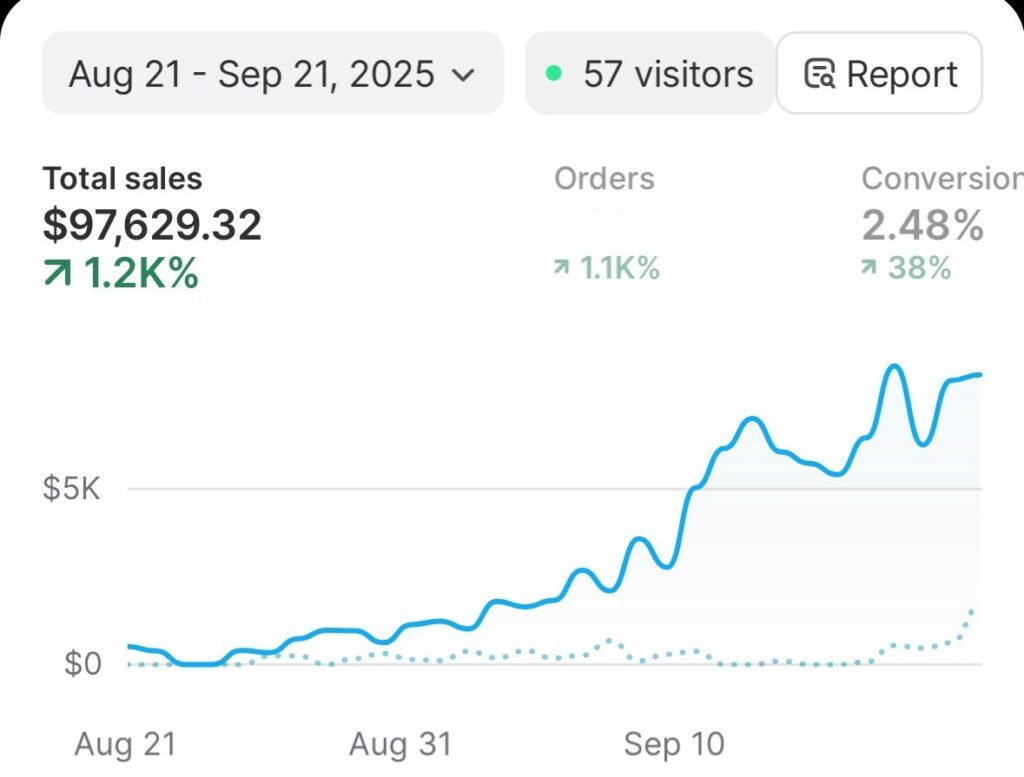Click the 1.2K% sales growth figure

point(140,273)
